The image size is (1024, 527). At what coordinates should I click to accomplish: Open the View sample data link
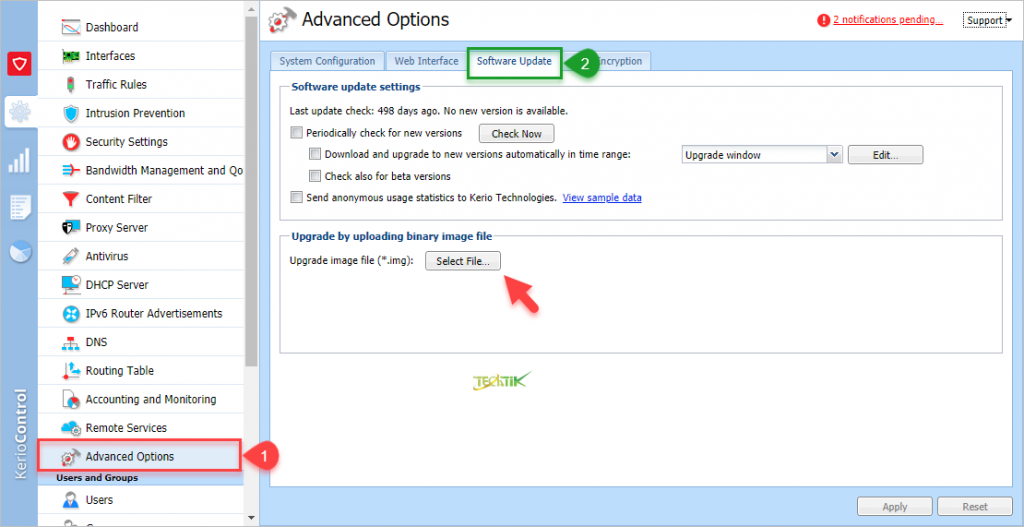(x=602, y=198)
